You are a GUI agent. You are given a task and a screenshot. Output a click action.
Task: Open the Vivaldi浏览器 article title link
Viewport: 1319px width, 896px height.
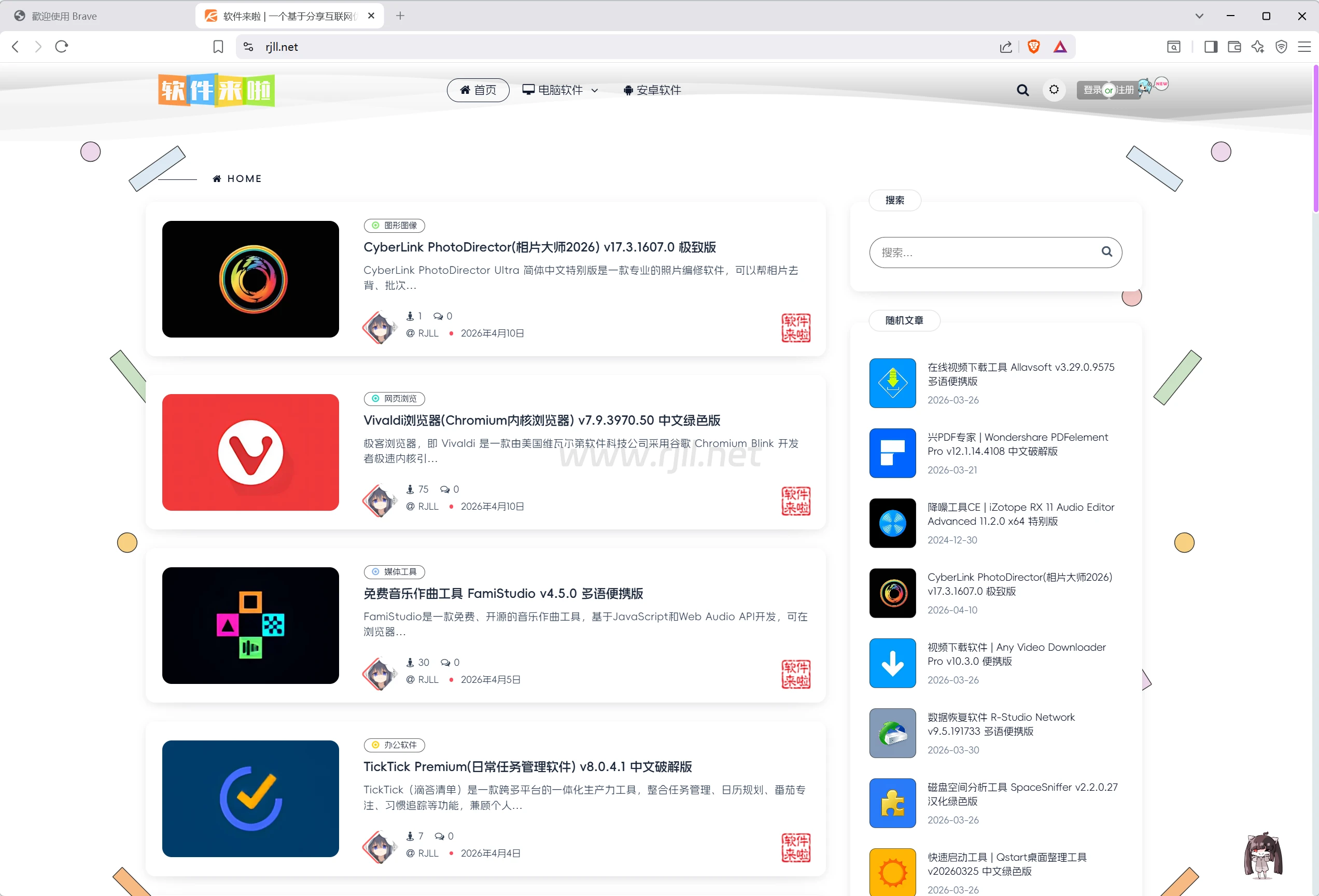541,421
